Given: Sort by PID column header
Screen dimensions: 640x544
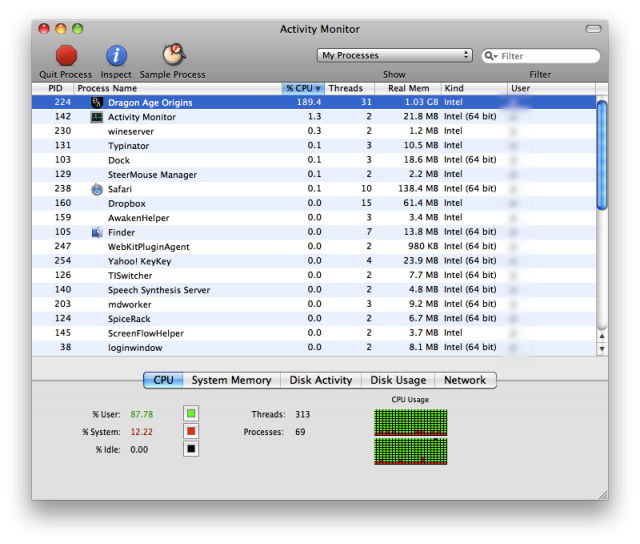Looking at the screenshot, I should click(53, 88).
